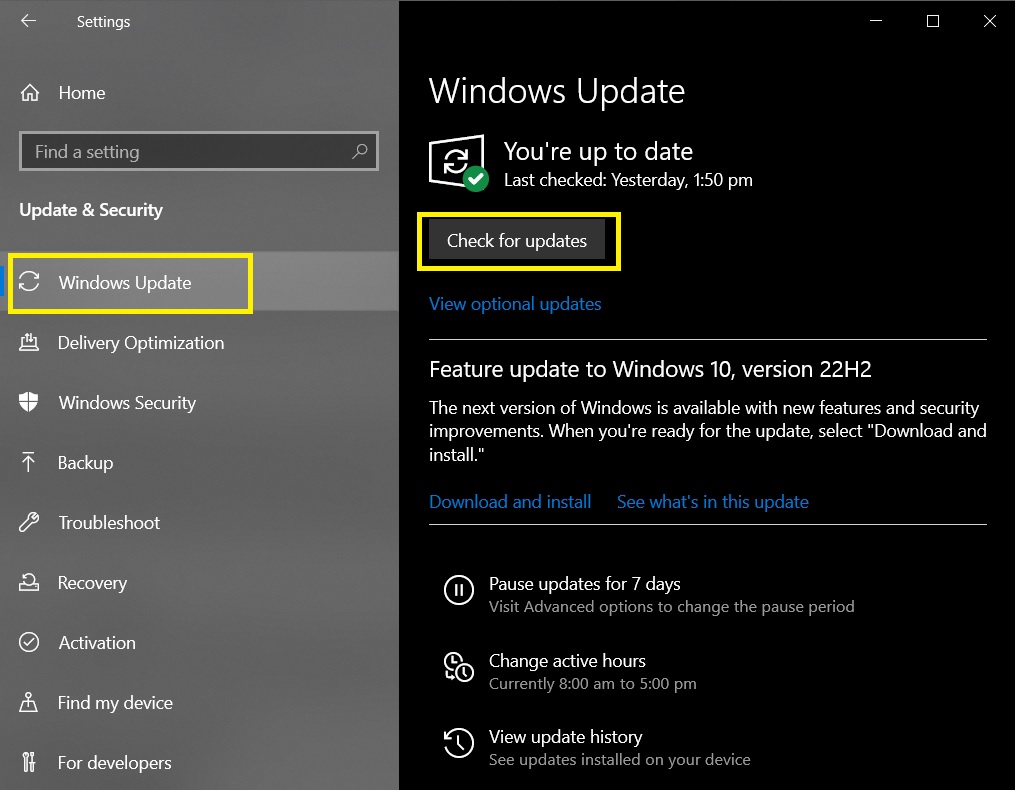Viewport: 1015px width, 790px height.
Task: Click 'See updates installed on your device' text
Action: click(x=619, y=760)
